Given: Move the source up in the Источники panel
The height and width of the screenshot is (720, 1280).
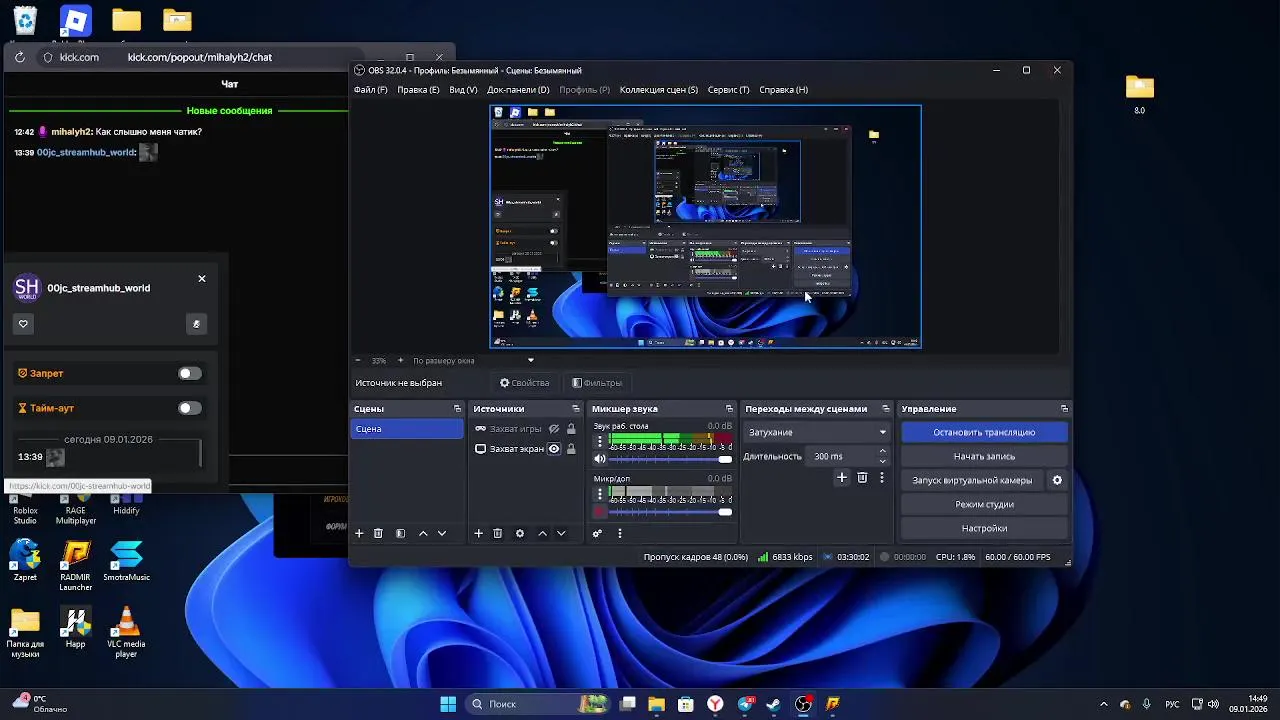Looking at the screenshot, I should click(542, 534).
